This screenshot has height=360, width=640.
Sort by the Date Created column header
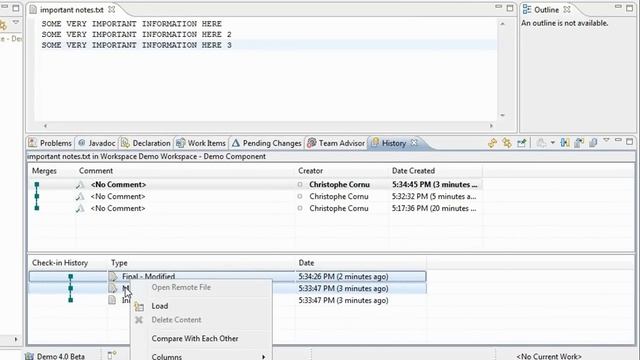pos(413,171)
